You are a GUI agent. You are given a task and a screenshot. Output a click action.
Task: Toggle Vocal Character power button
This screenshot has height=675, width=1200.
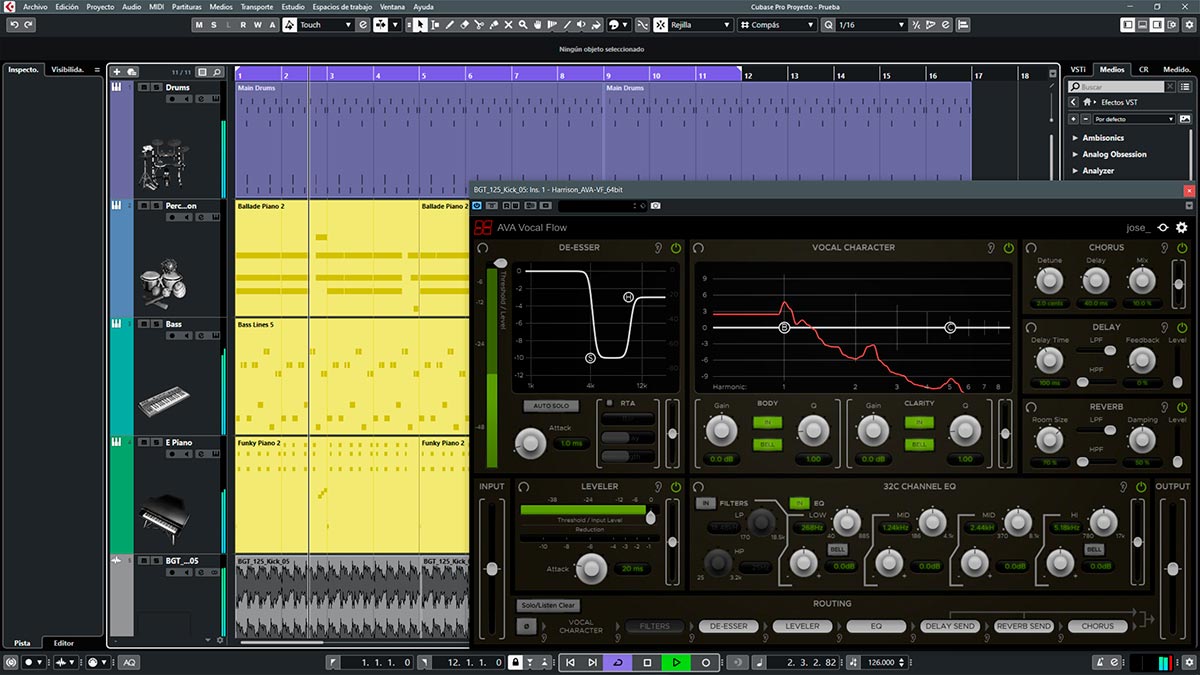(x=1008, y=247)
